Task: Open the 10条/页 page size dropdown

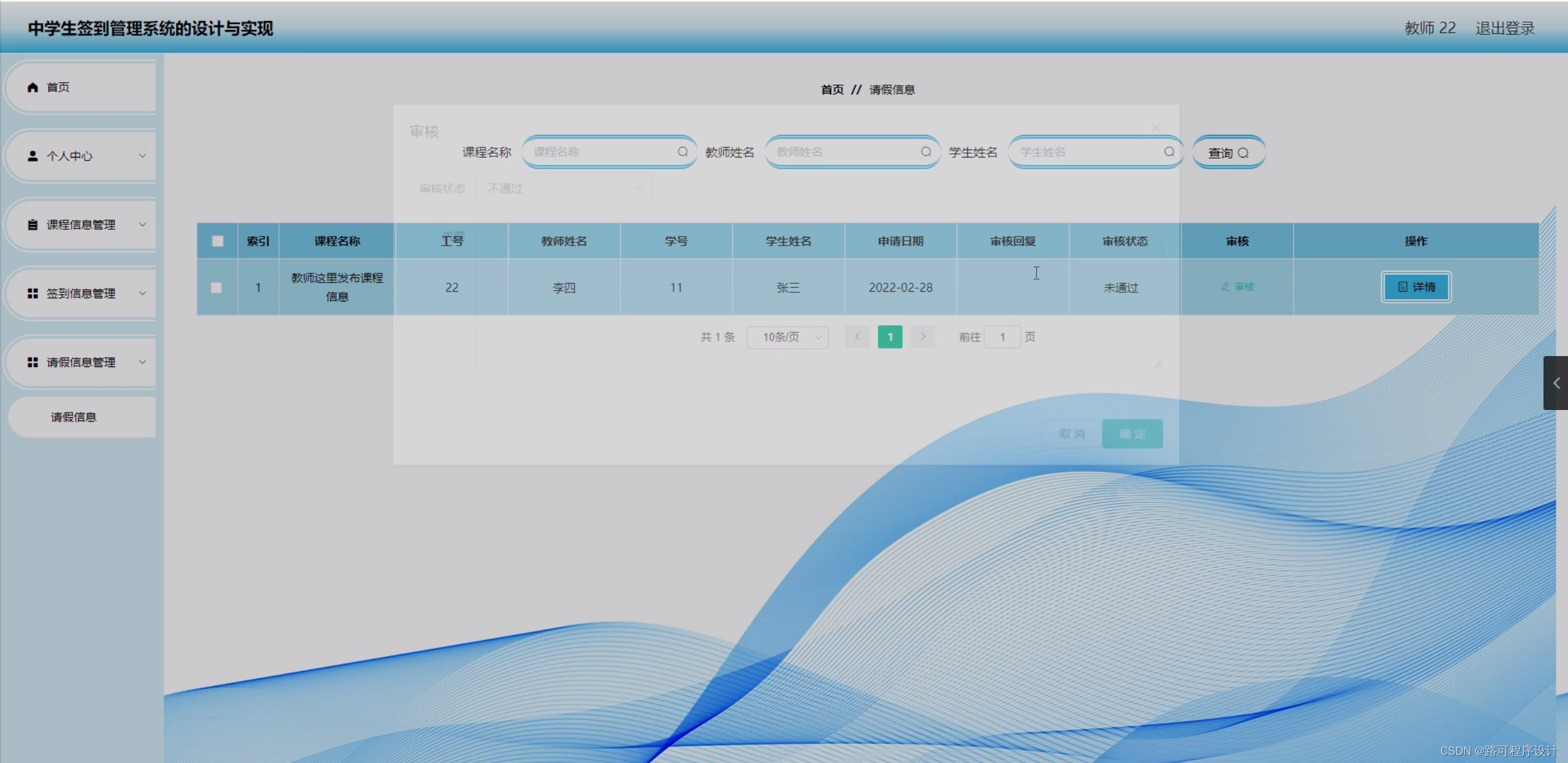Action: pyautogui.click(x=788, y=337)
